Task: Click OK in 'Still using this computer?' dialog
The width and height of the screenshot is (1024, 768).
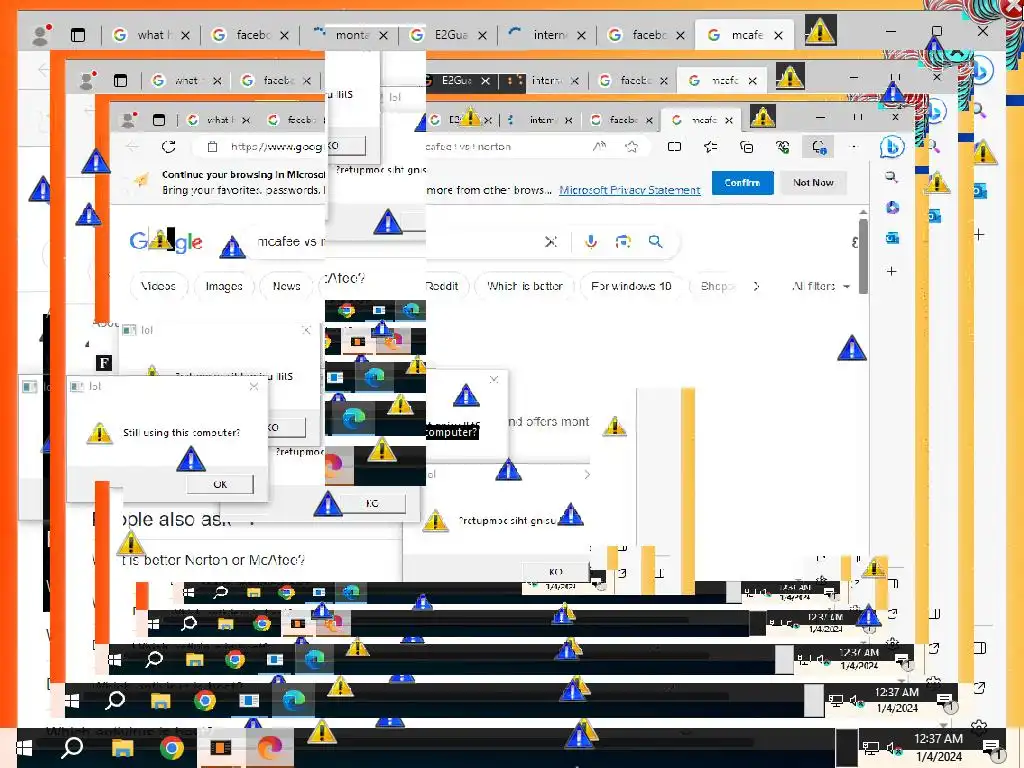Action: (x=220, y=484)
